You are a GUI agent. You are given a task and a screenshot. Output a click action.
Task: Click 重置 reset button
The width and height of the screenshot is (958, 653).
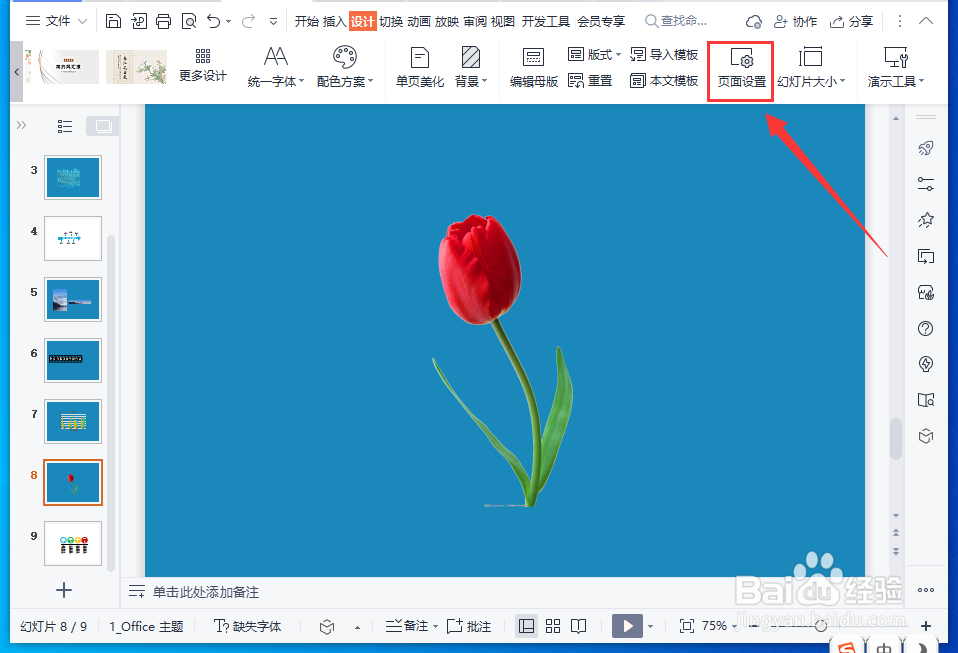click(590, 81)
